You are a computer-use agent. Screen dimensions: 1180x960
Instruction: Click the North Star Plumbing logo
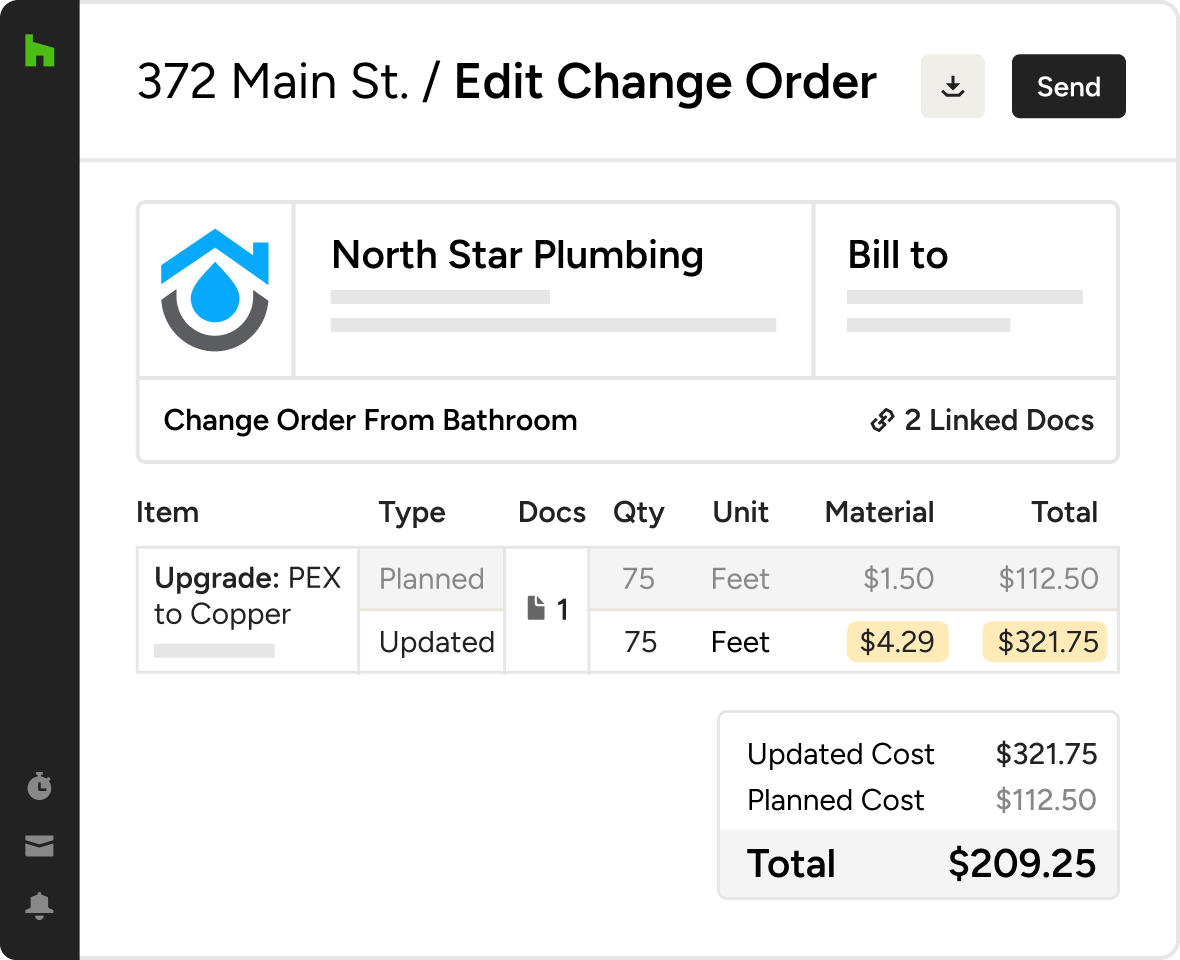215,290
